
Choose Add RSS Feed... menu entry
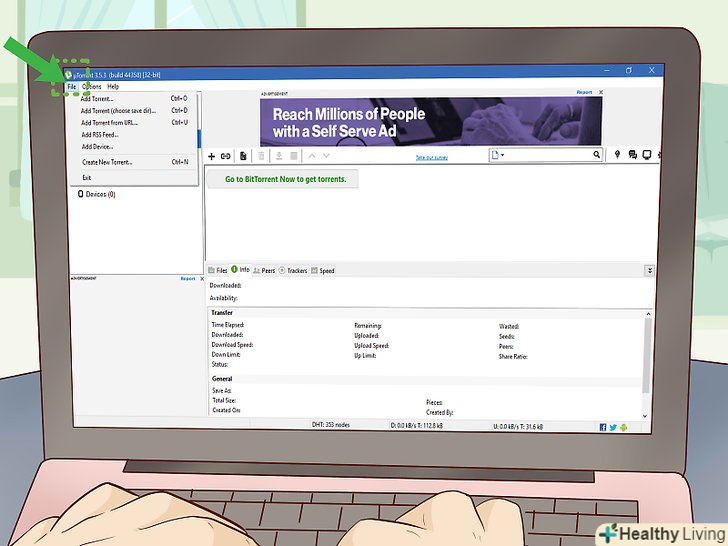[134, 135]
